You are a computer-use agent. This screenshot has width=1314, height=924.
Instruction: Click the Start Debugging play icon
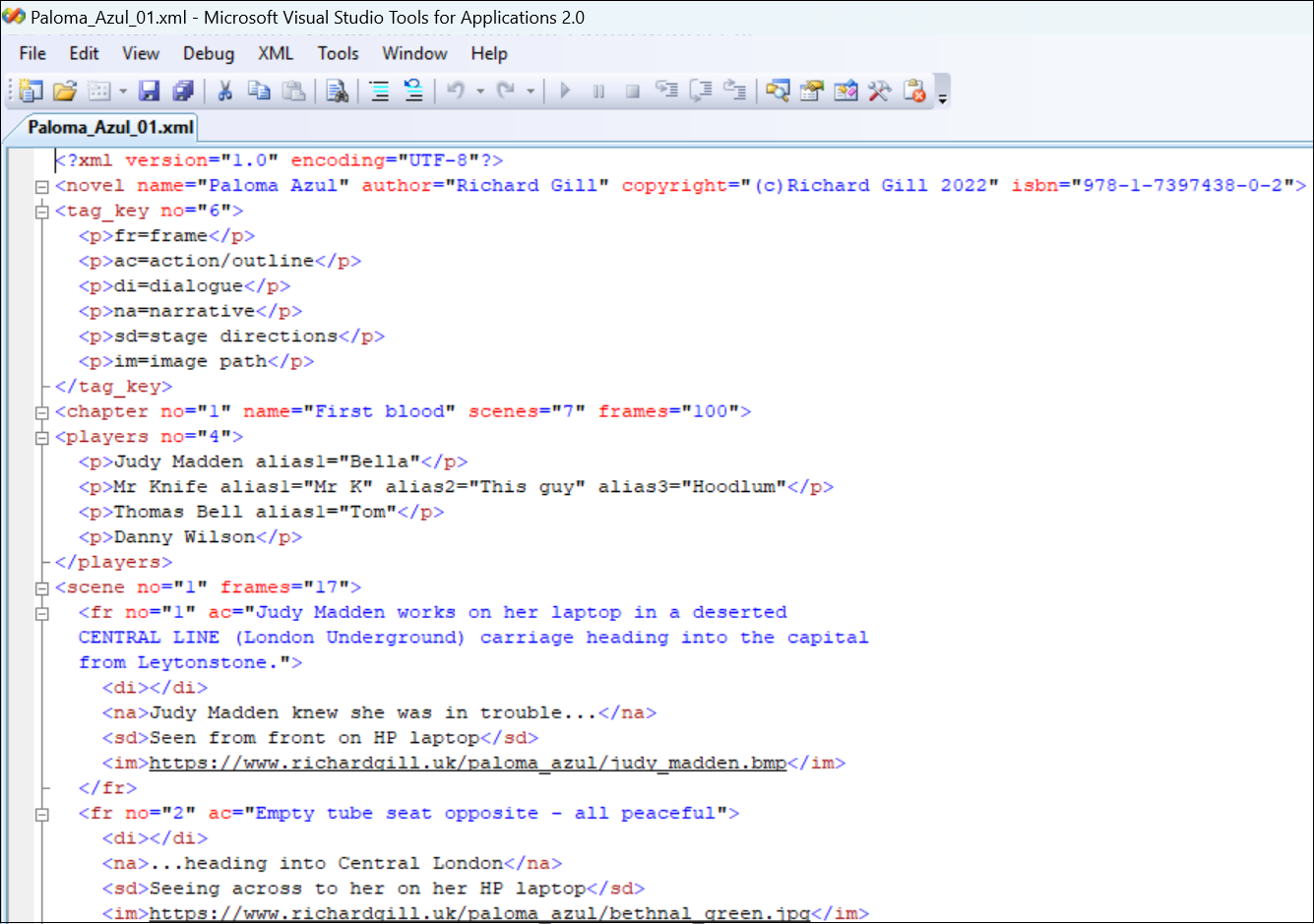pos(565,91)
